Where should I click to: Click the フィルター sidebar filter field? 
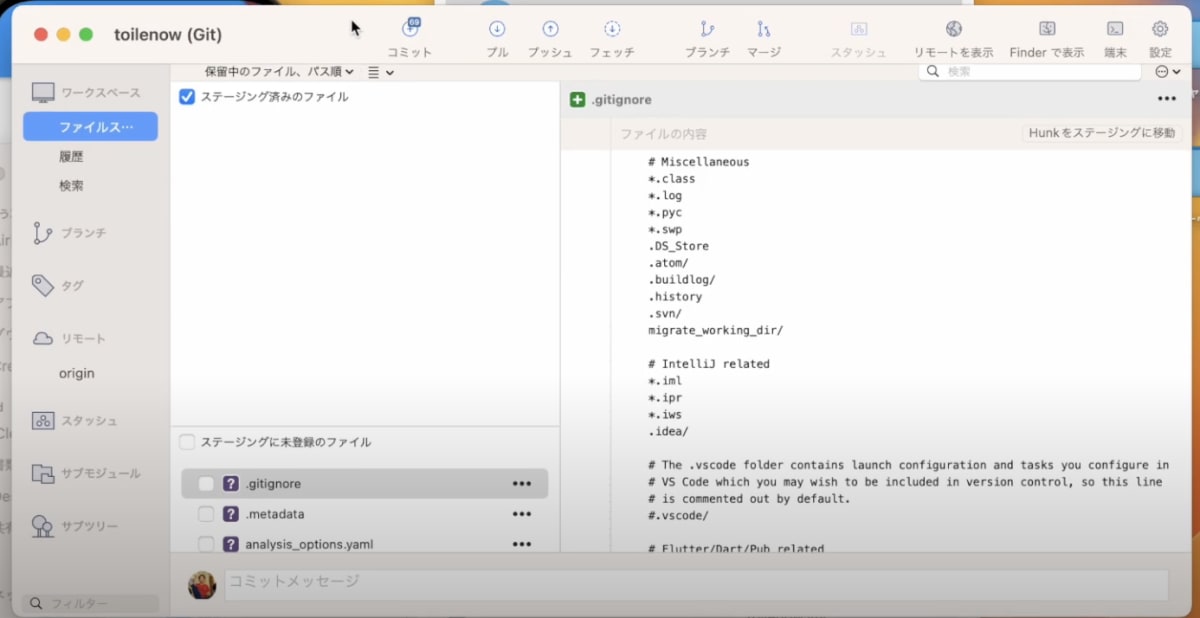coord(91,604)
